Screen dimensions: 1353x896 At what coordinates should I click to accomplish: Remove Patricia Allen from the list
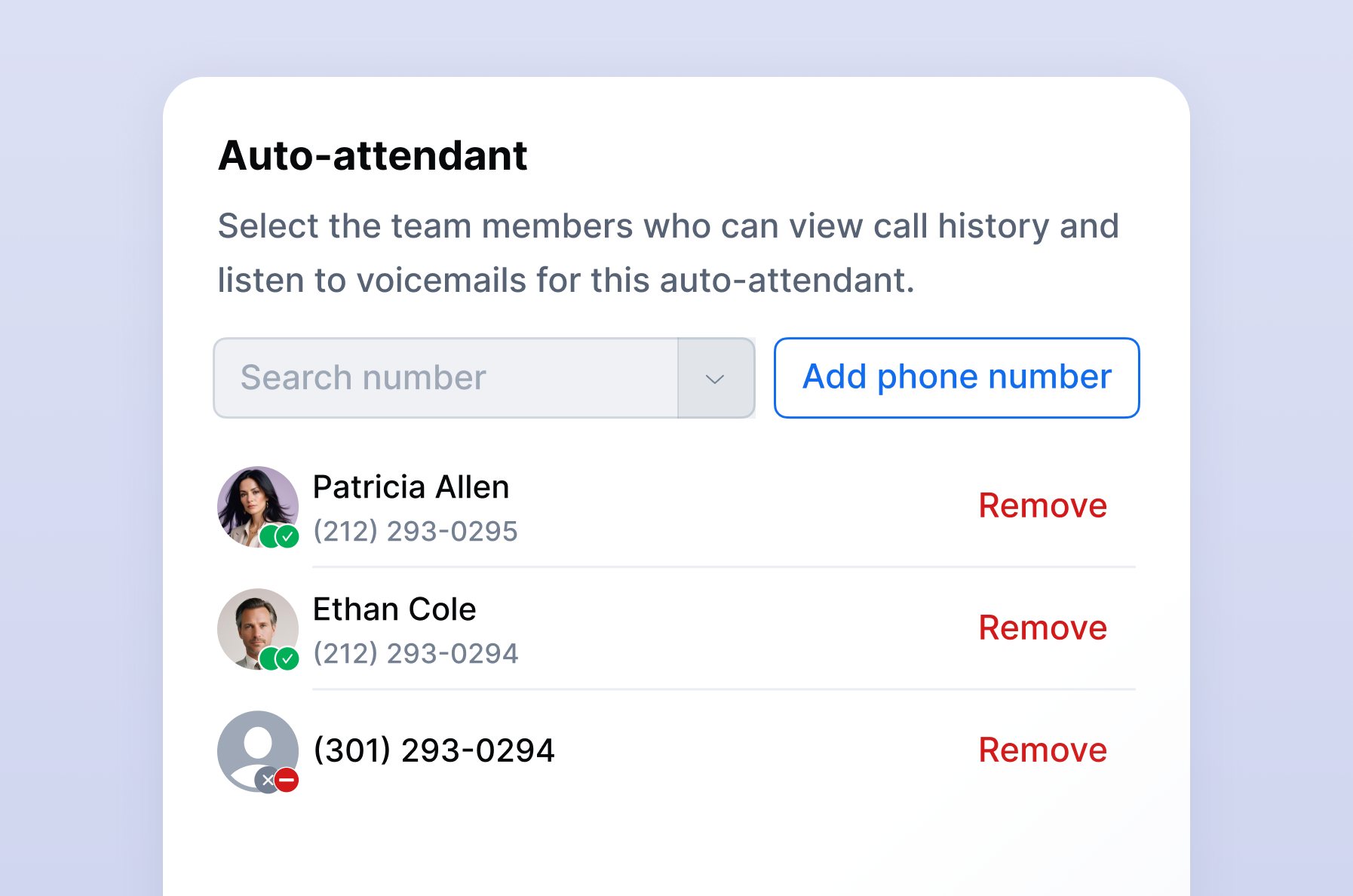coord(1042,505)
